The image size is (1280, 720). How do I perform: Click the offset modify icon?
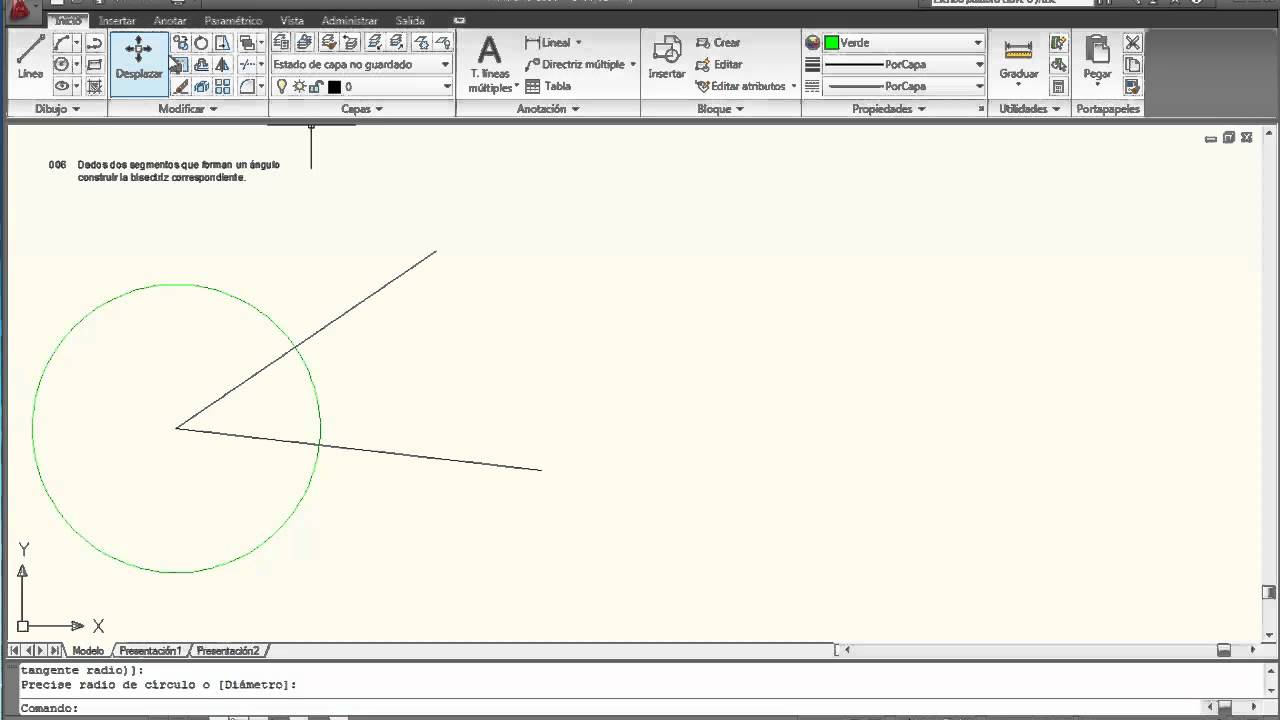[x=201, y=65]
